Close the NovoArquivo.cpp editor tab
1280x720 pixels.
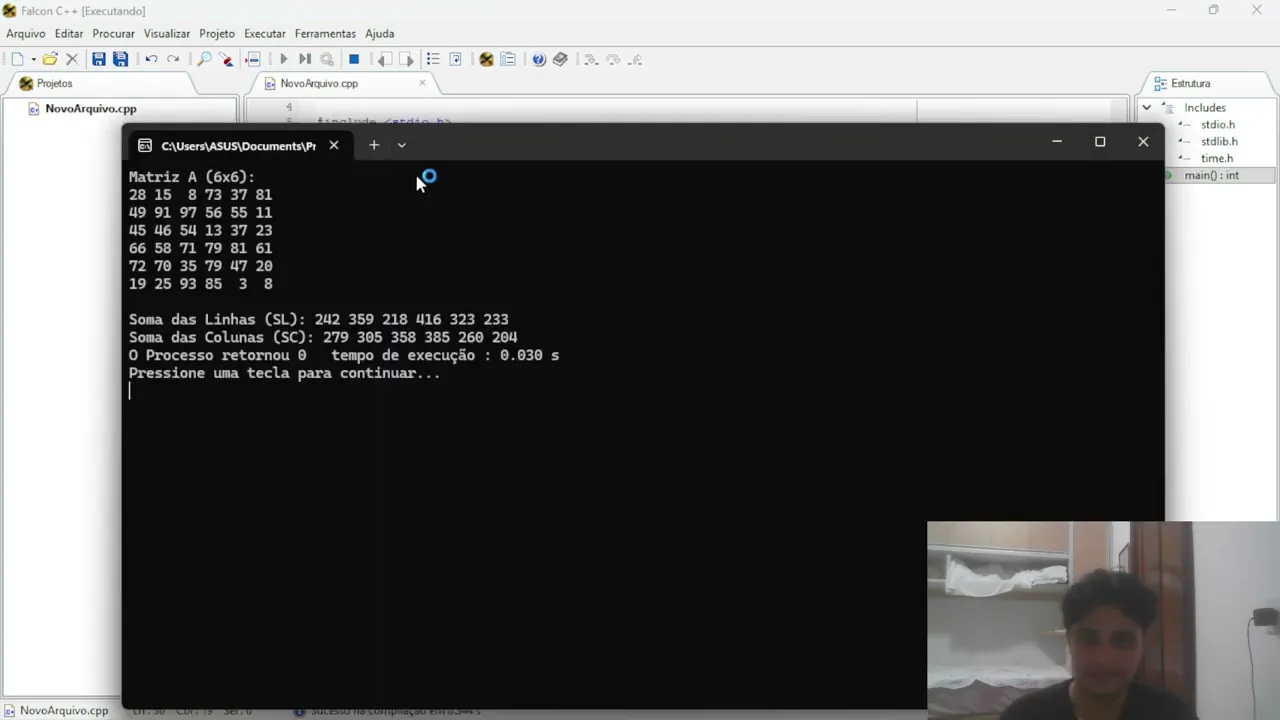(422, 83)
